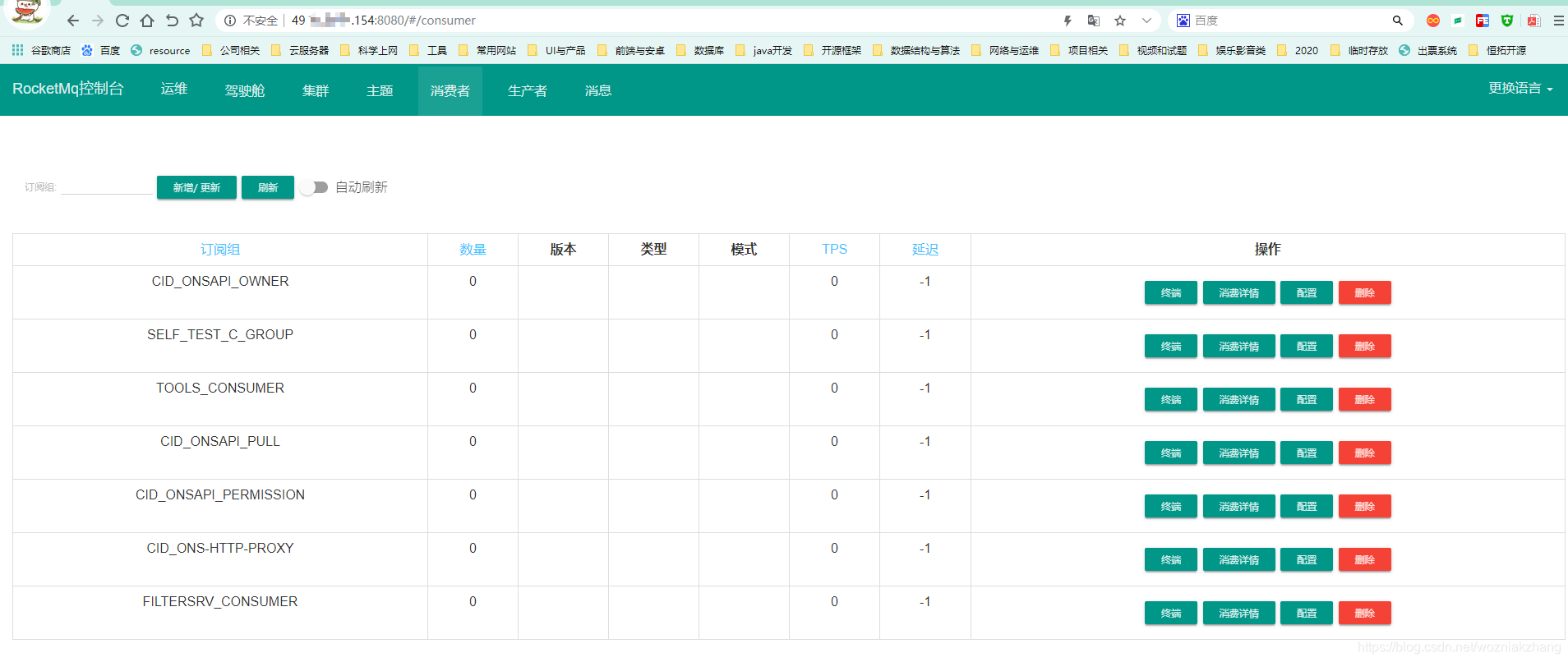Click the CID_ONSAPI_PERMISSION group name

[220, 494]
